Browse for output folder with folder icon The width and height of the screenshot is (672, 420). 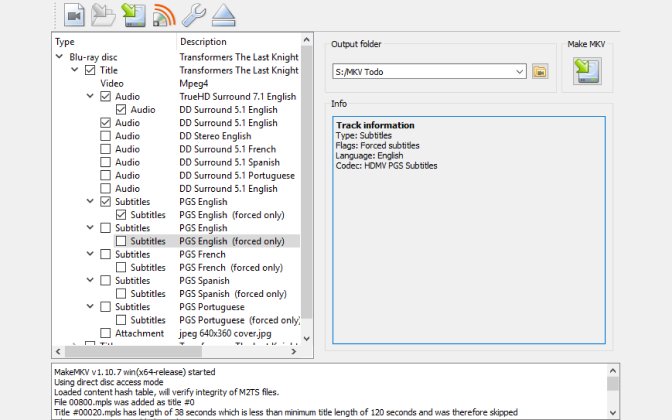click(540, 72)
